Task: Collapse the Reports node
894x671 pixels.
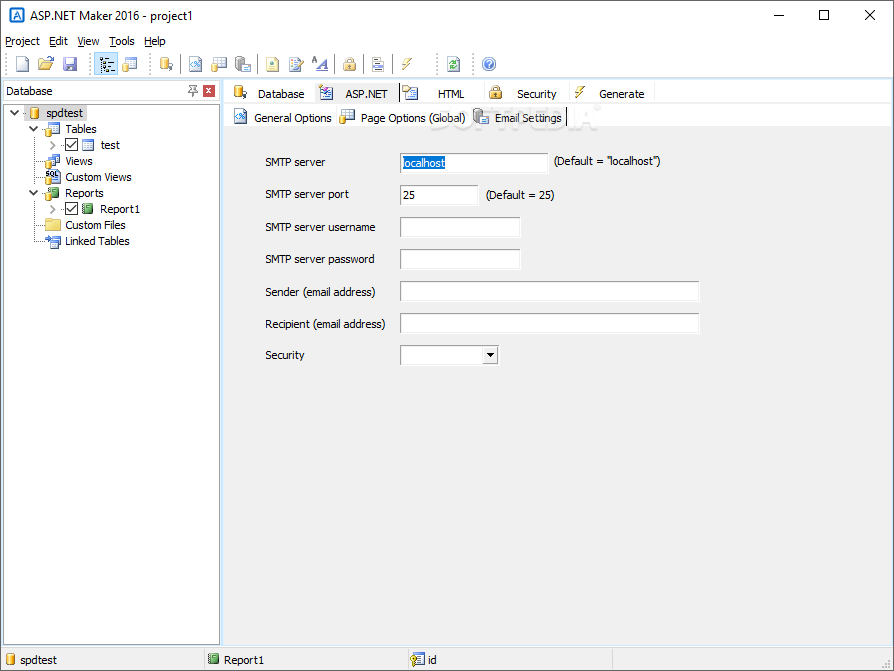Action: pyautogui.click(x=34, y=193)
